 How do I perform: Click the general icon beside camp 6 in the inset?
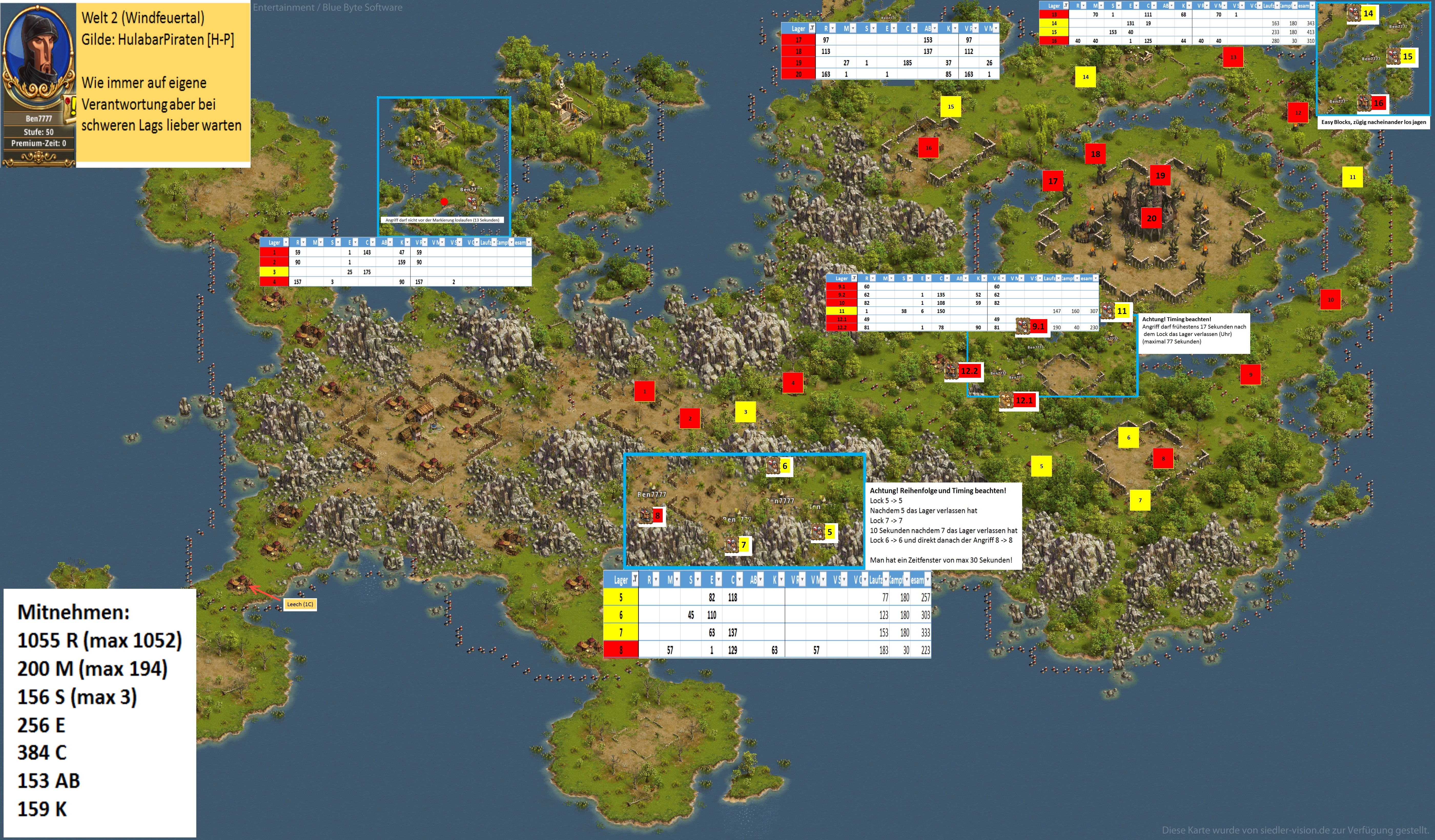point(773,466)
